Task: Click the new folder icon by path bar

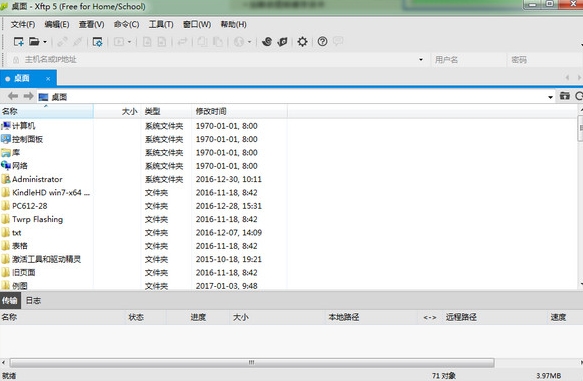Action: tap(564, 96)
